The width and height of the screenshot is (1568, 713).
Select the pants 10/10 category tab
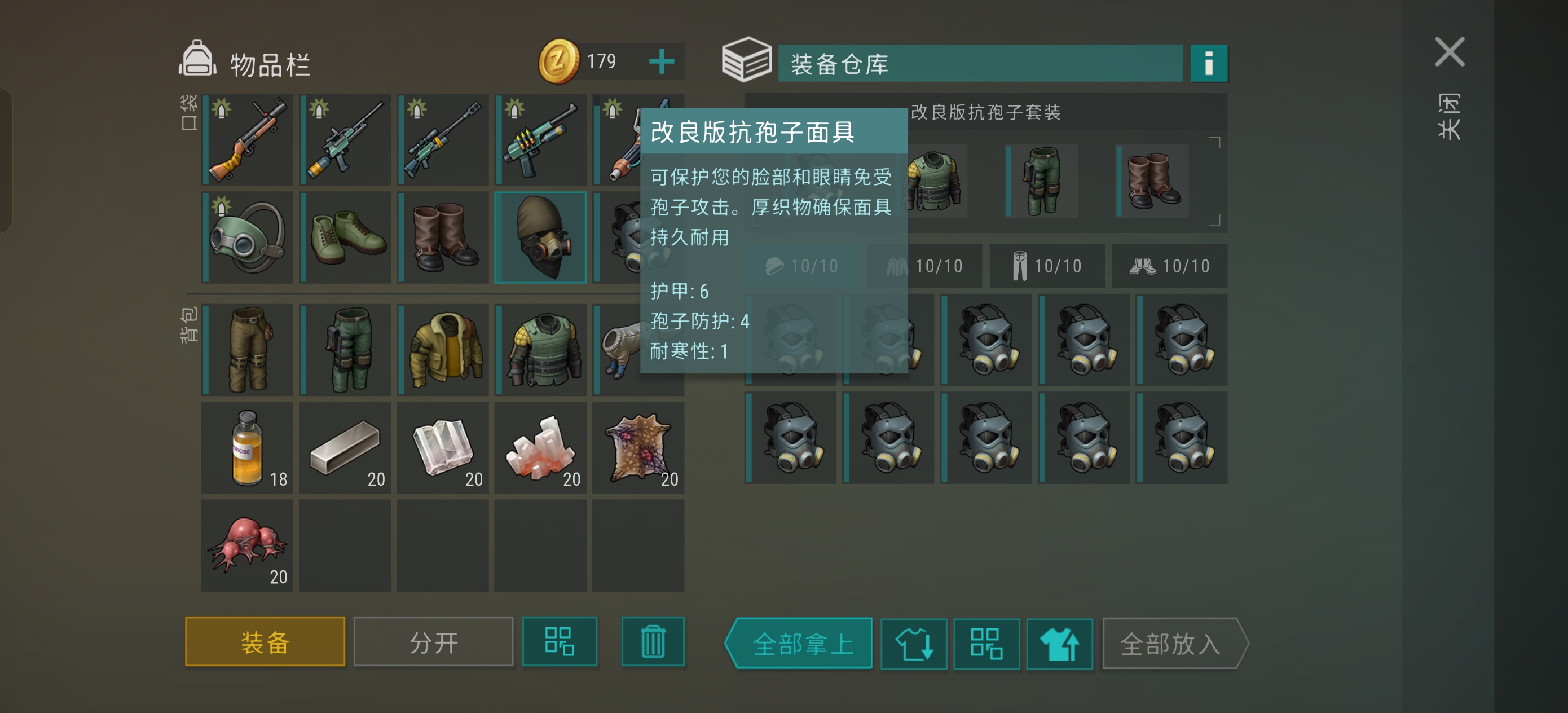pos(1046,266)
